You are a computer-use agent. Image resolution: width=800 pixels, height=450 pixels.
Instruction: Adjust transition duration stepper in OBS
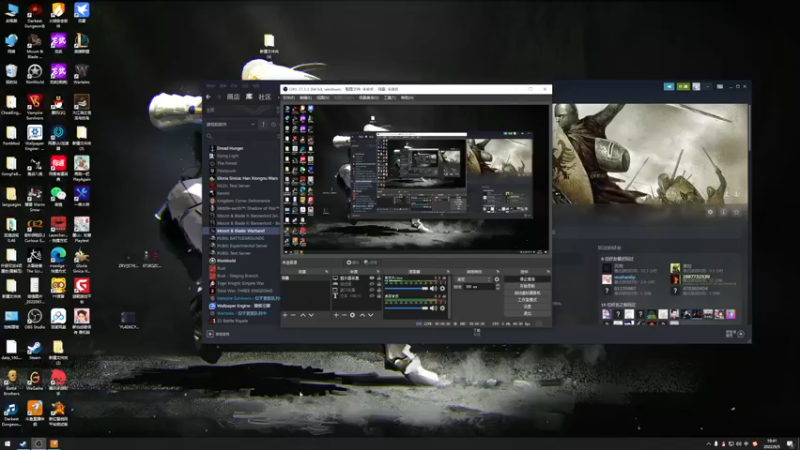(498, 287)
